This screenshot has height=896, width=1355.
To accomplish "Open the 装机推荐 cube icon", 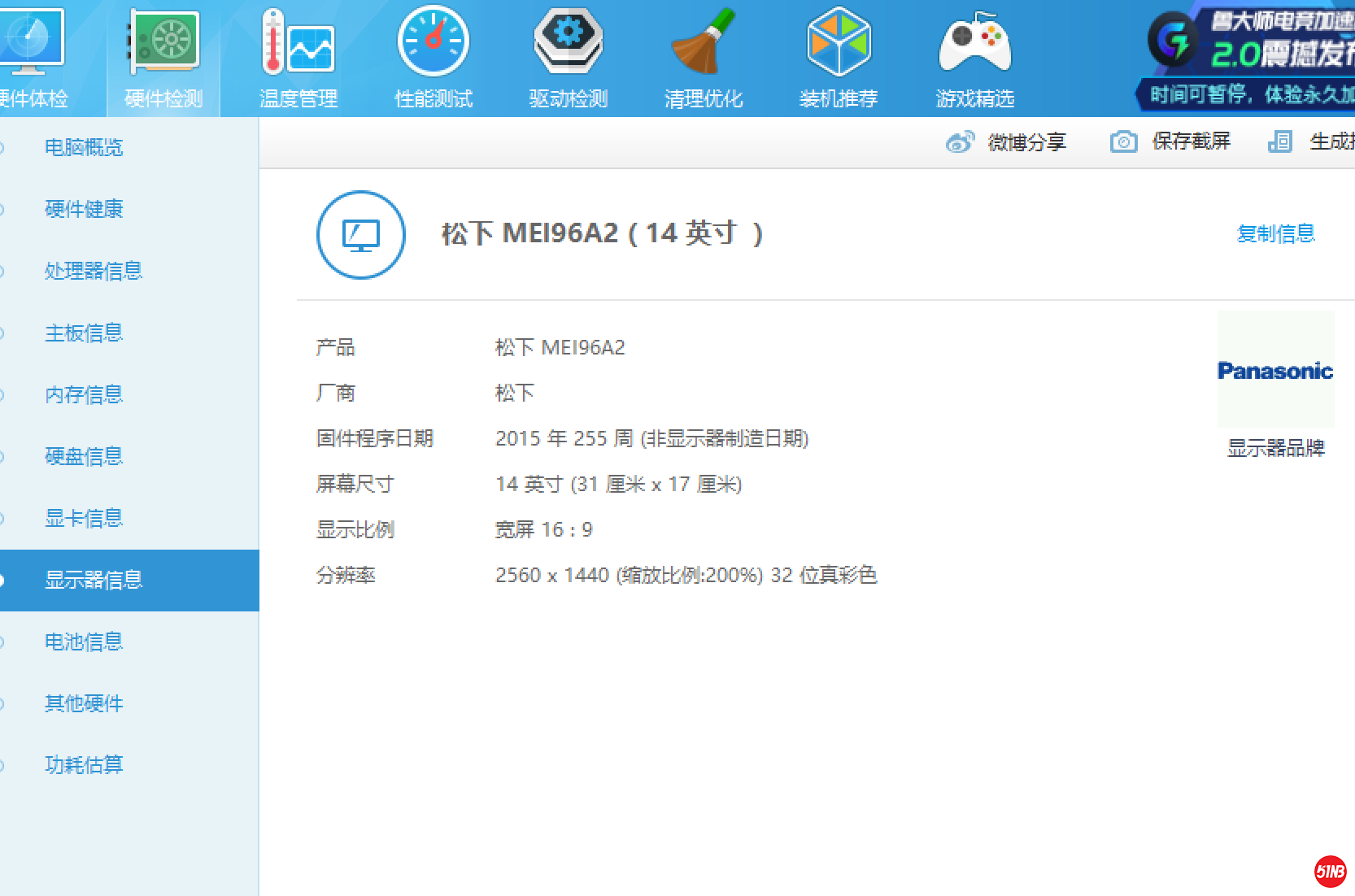I will [x=839, y=42].
